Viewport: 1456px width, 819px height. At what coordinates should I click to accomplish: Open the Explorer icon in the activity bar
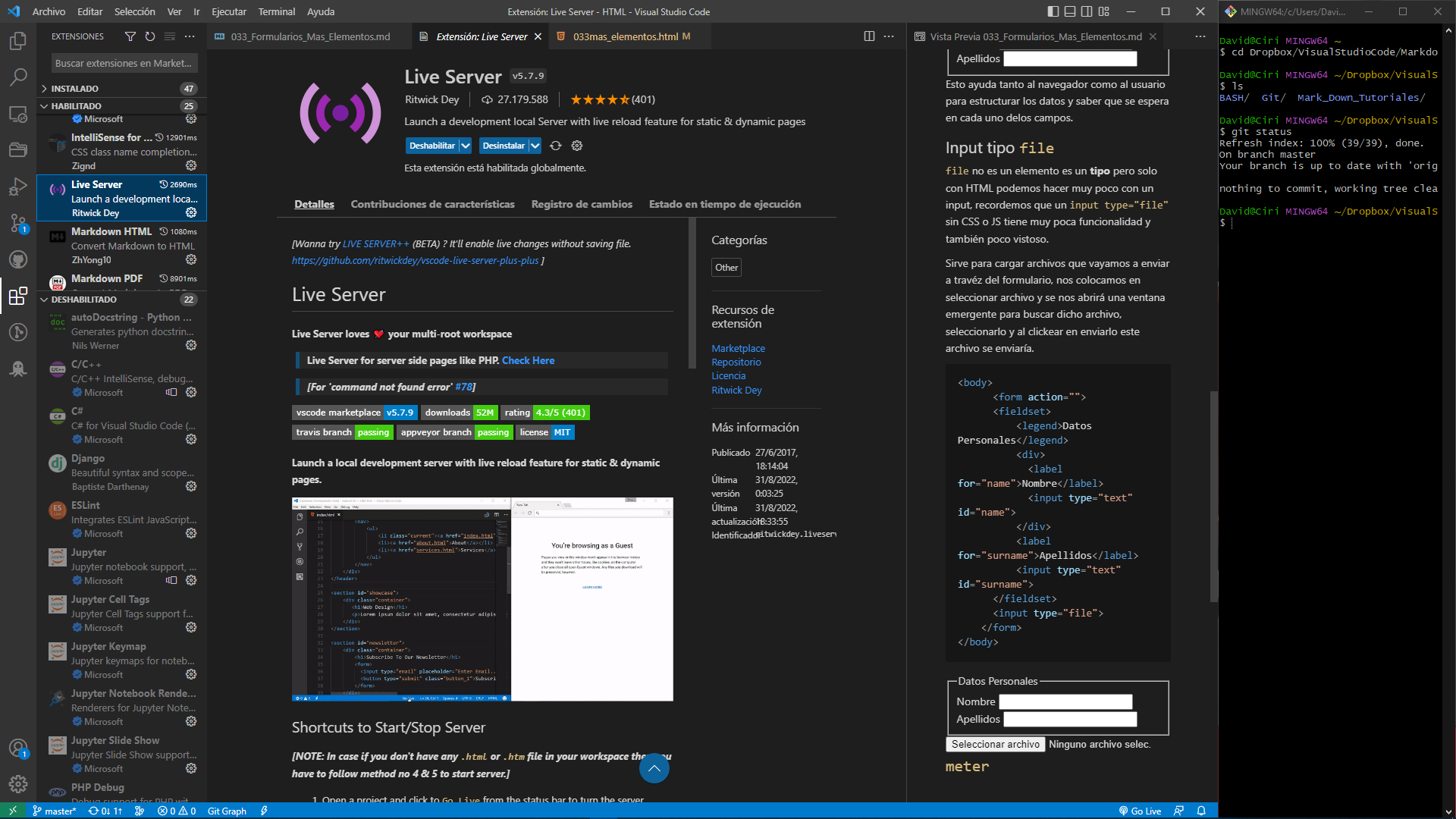click(18, 42)
